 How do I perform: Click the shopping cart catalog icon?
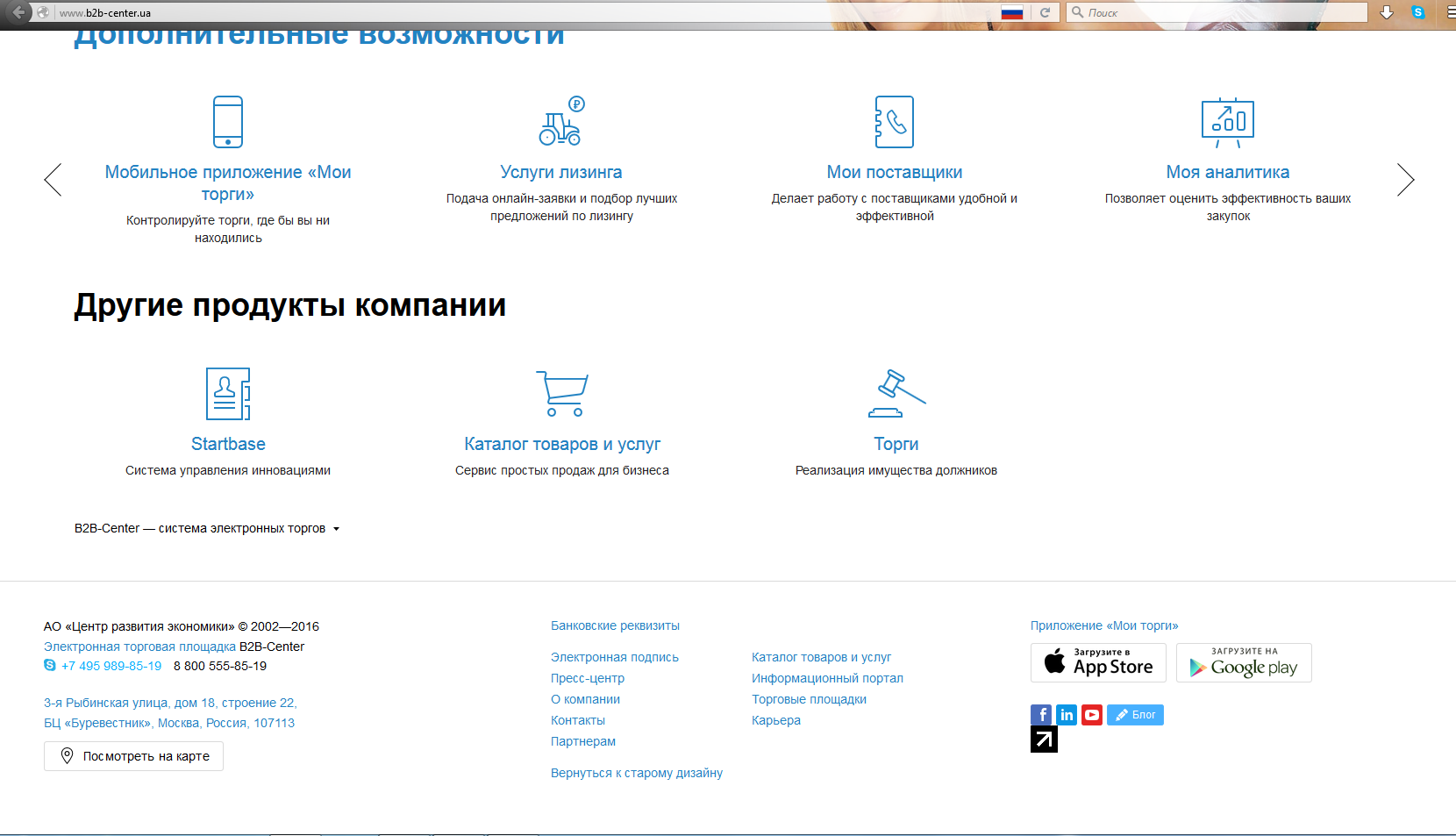click(561, 393)
